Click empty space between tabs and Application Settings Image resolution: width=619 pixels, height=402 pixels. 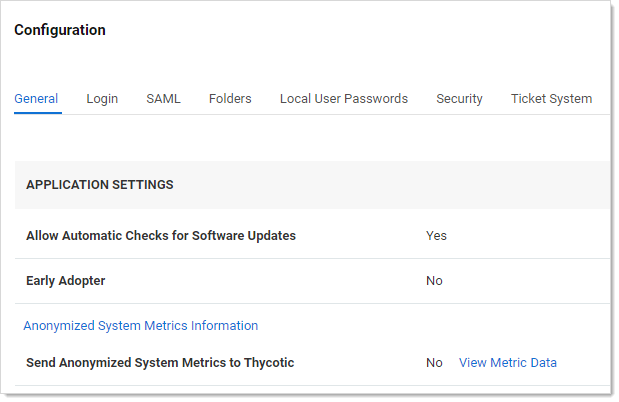pos(300,138)
